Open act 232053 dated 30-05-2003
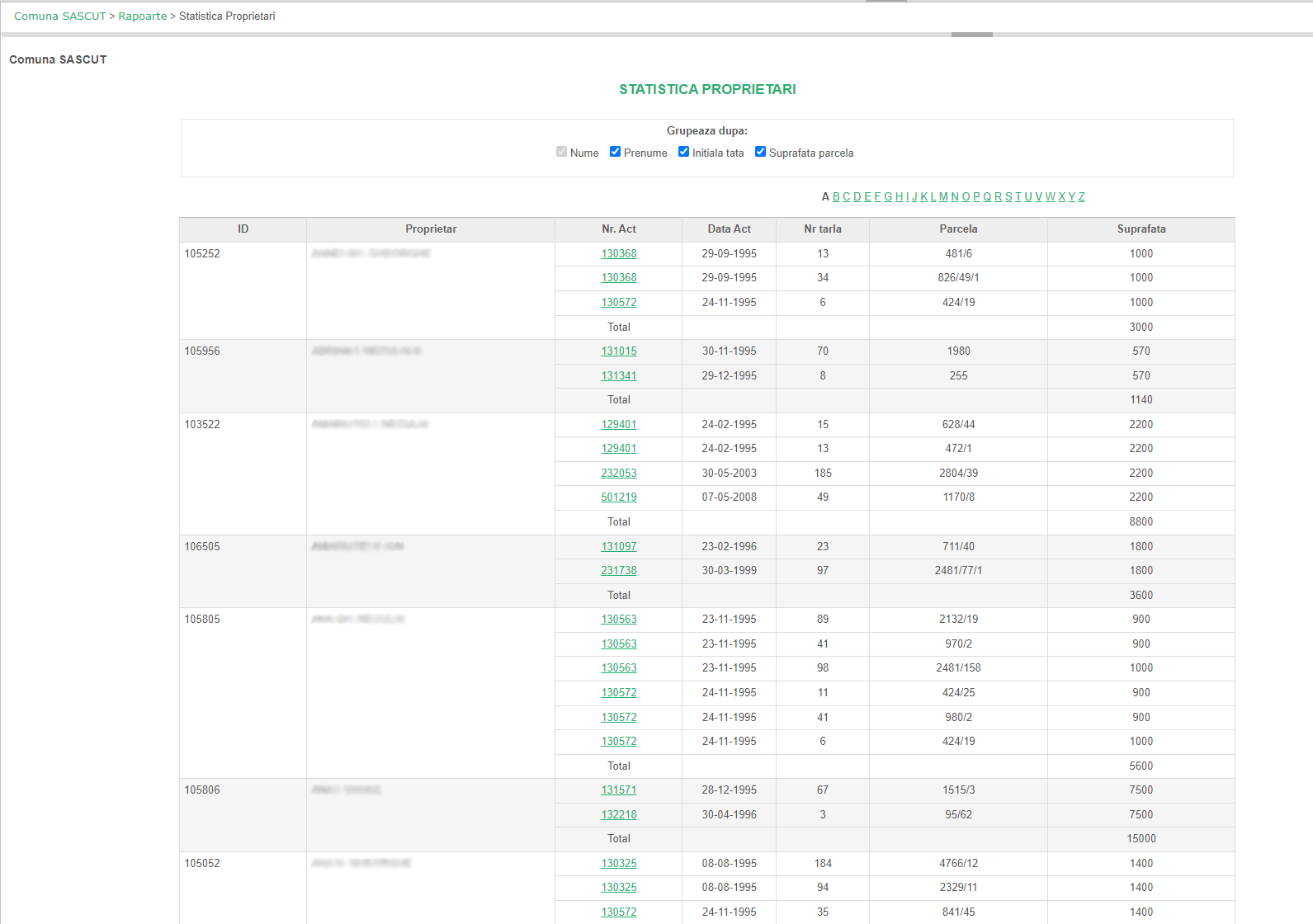Image resolution: width=1313 pixels, height=924 pixels. (619, 474)
